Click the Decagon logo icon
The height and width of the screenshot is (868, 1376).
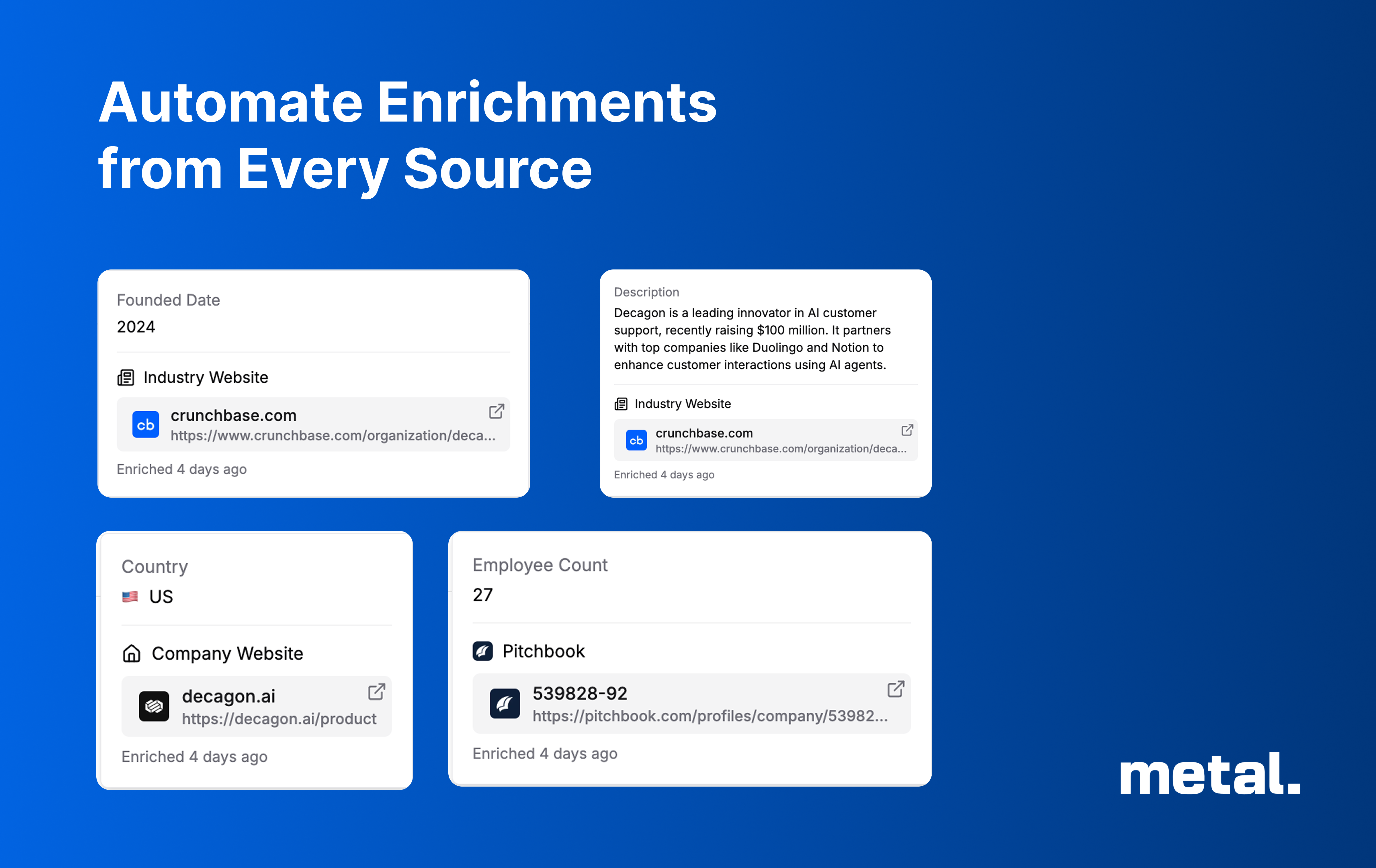pyautogui.click(x=154, y=707)
